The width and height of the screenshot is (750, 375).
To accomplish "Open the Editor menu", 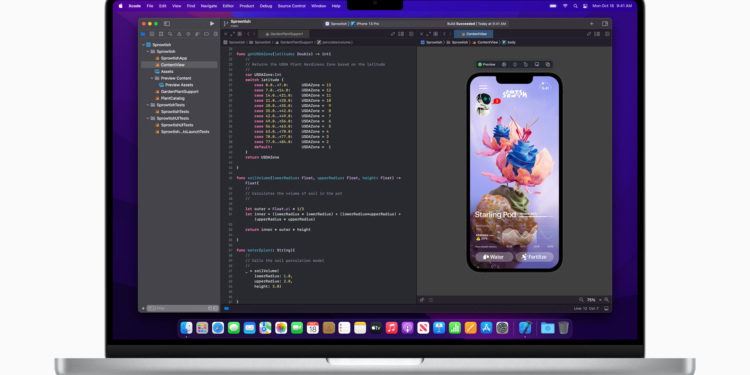I will click(228, 6).
